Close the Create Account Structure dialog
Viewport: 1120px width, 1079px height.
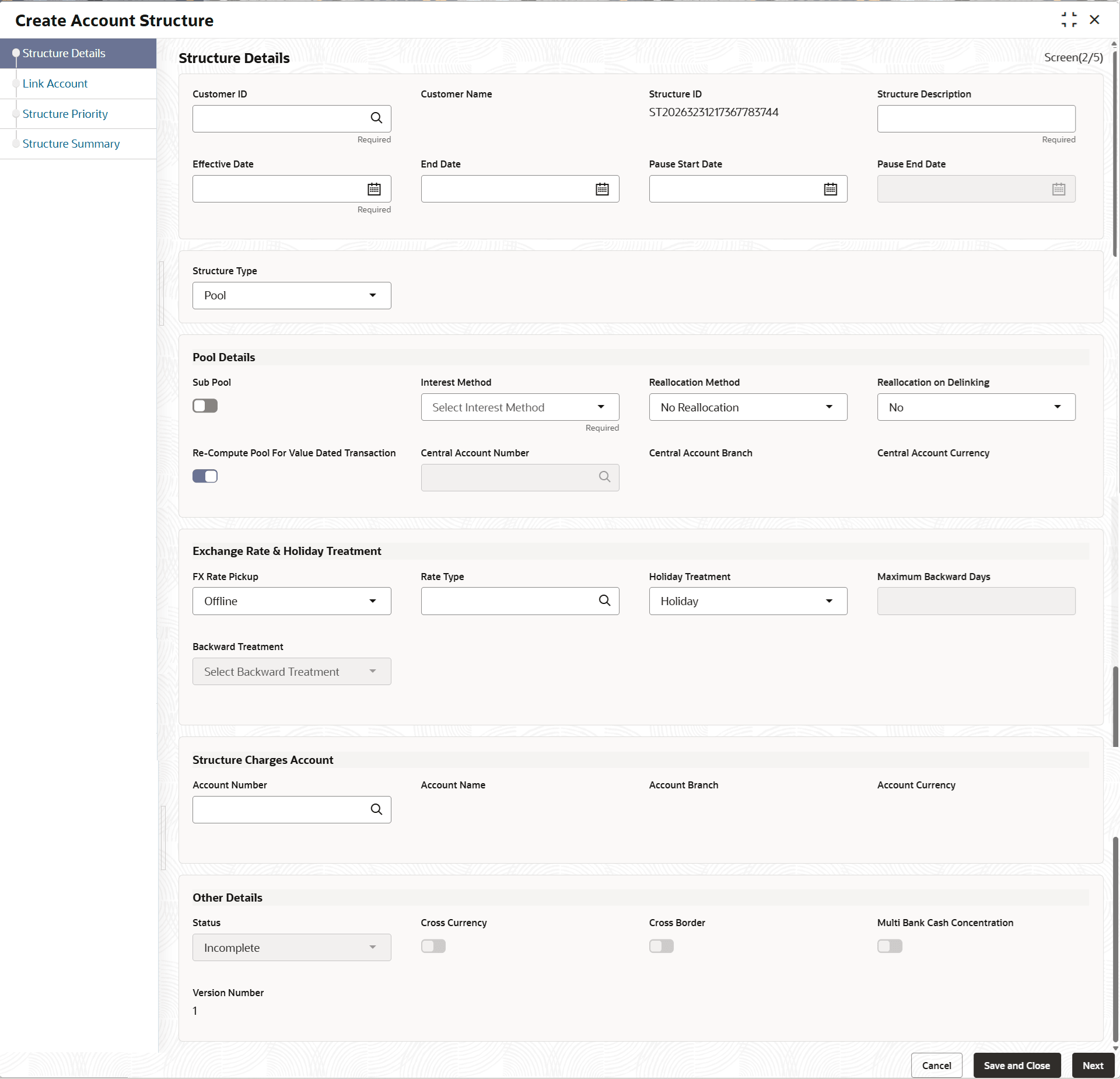point(1094,20)
